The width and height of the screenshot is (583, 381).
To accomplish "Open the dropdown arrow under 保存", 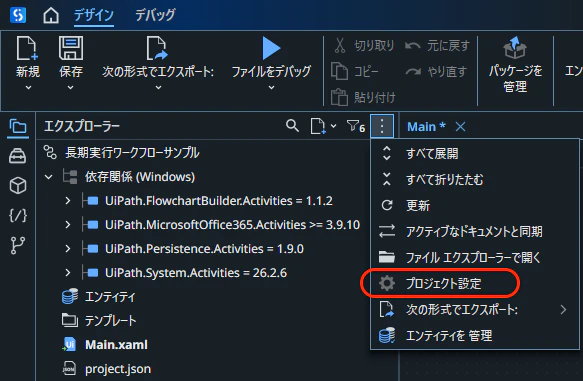I will point(70,88).
